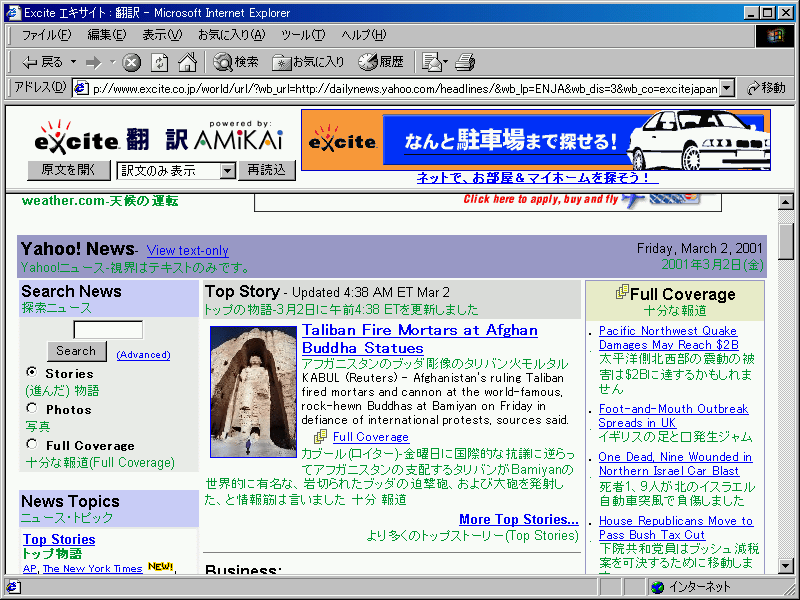Select the Full Coverage radio button

(32, 444)
